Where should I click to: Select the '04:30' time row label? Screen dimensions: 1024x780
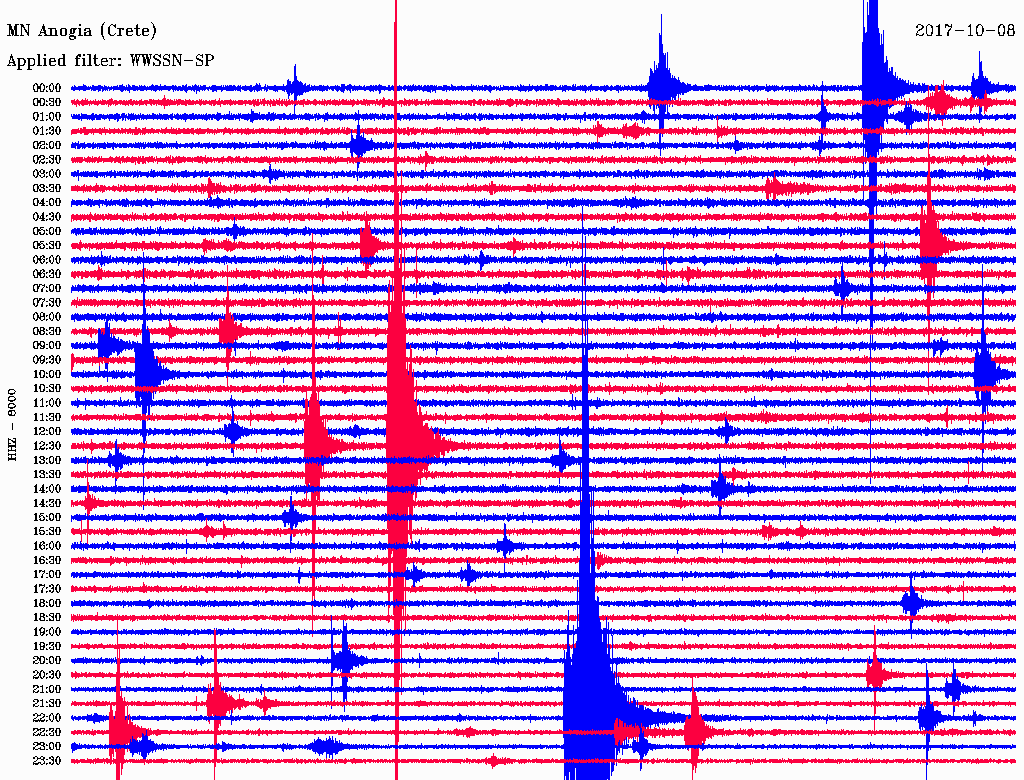click(47, 216)
